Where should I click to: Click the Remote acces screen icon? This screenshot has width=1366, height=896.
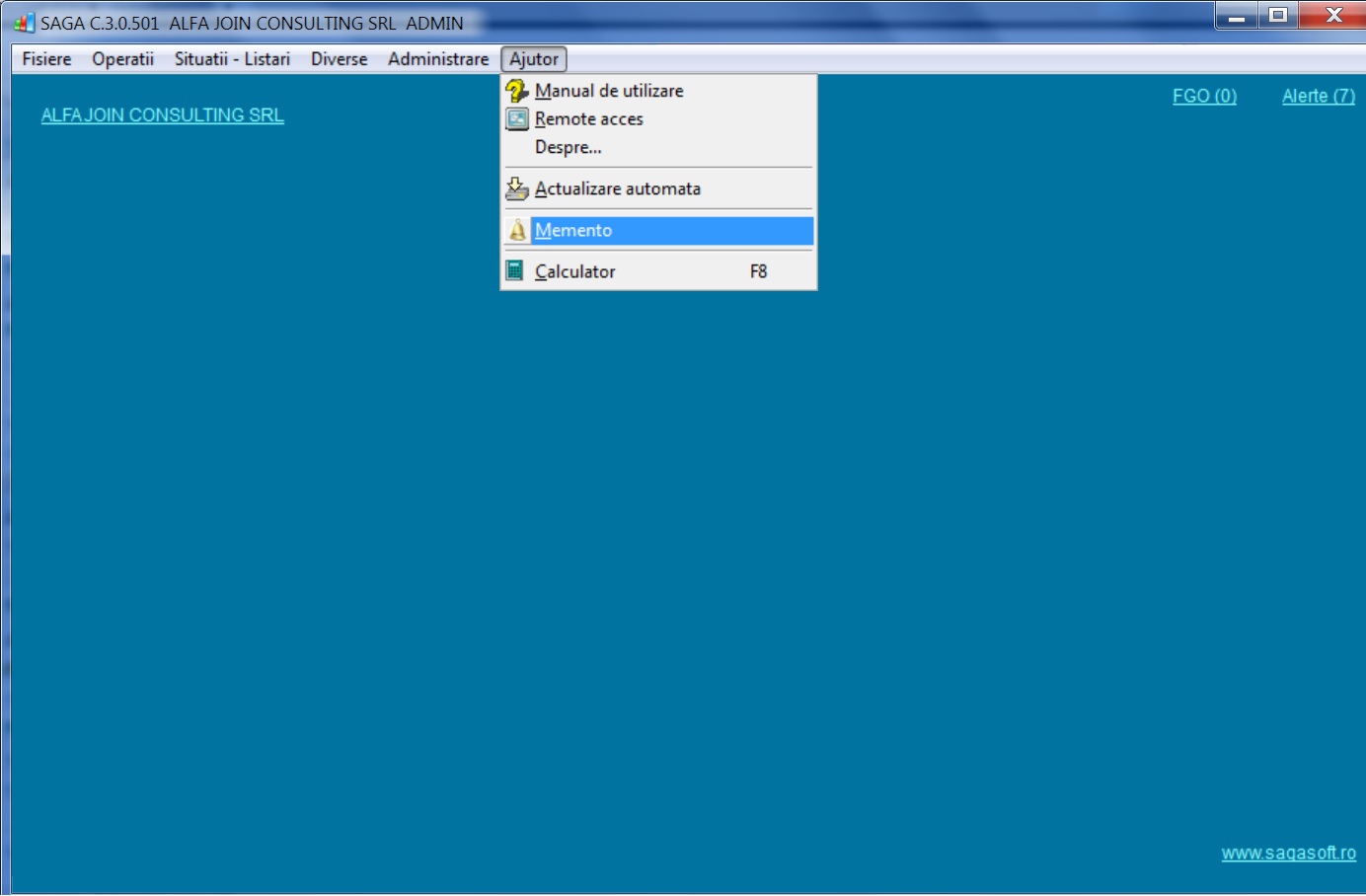[517, 119]
